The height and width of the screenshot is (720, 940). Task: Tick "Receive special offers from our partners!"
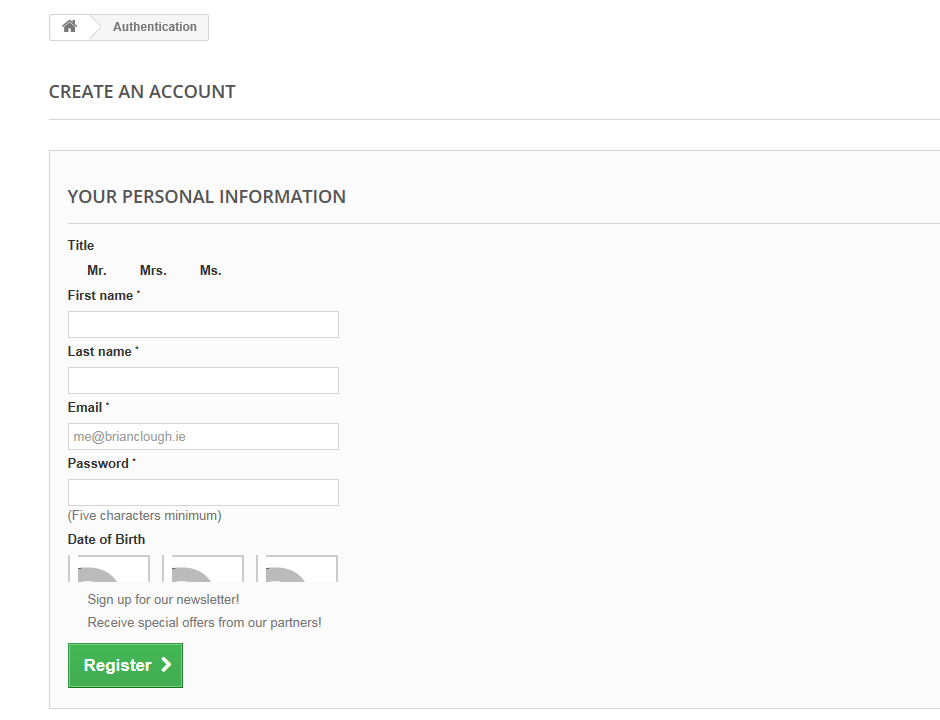[x=204, y=623]
